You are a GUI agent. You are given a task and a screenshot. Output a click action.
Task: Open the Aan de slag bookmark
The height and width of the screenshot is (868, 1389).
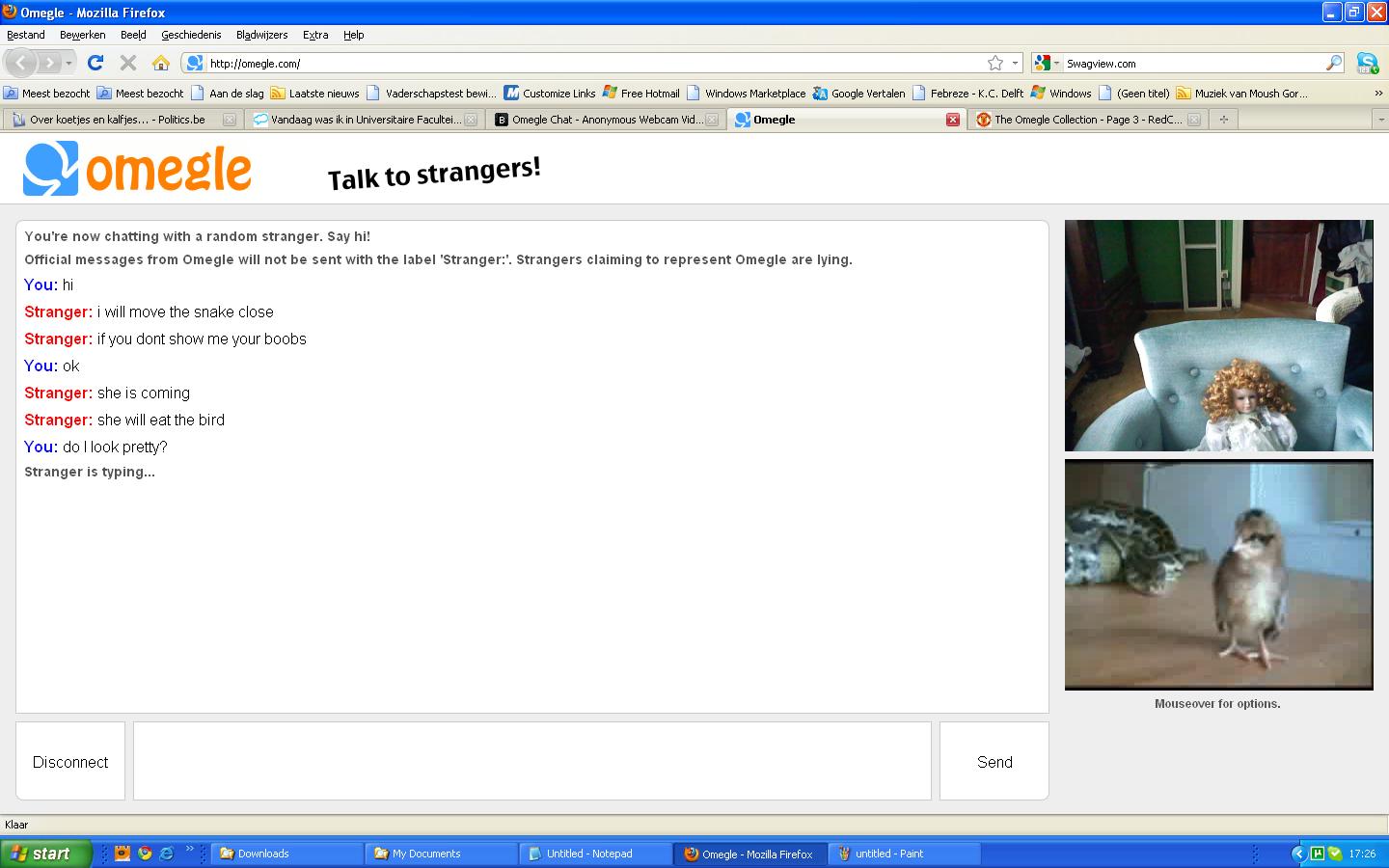coord(228,94)
